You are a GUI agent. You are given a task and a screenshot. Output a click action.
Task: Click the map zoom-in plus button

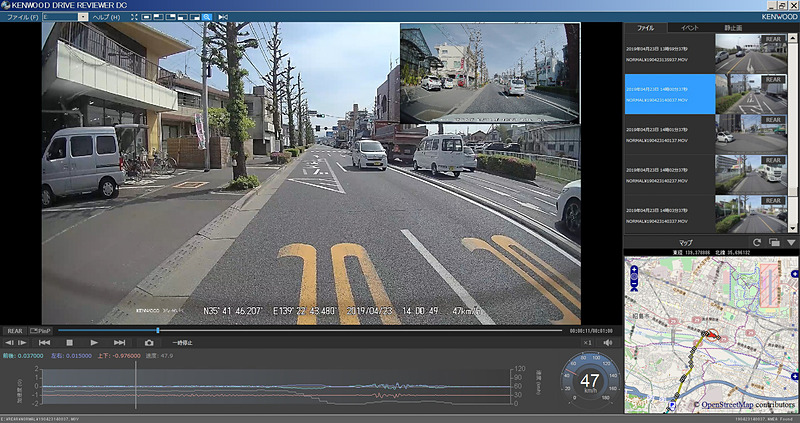pyautogui.click(x=634, y=268)
